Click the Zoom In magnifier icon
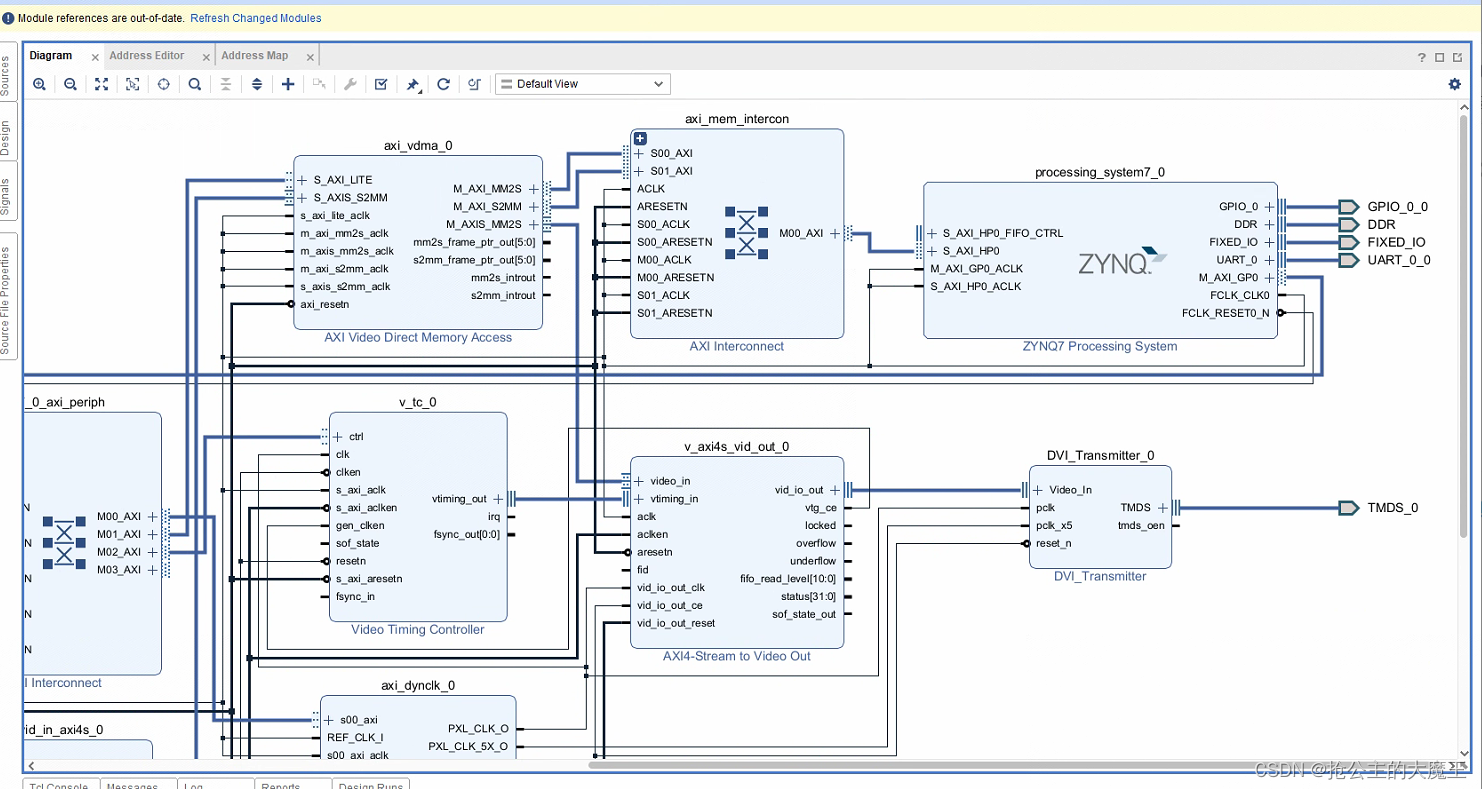 click(x=39, y=84)
